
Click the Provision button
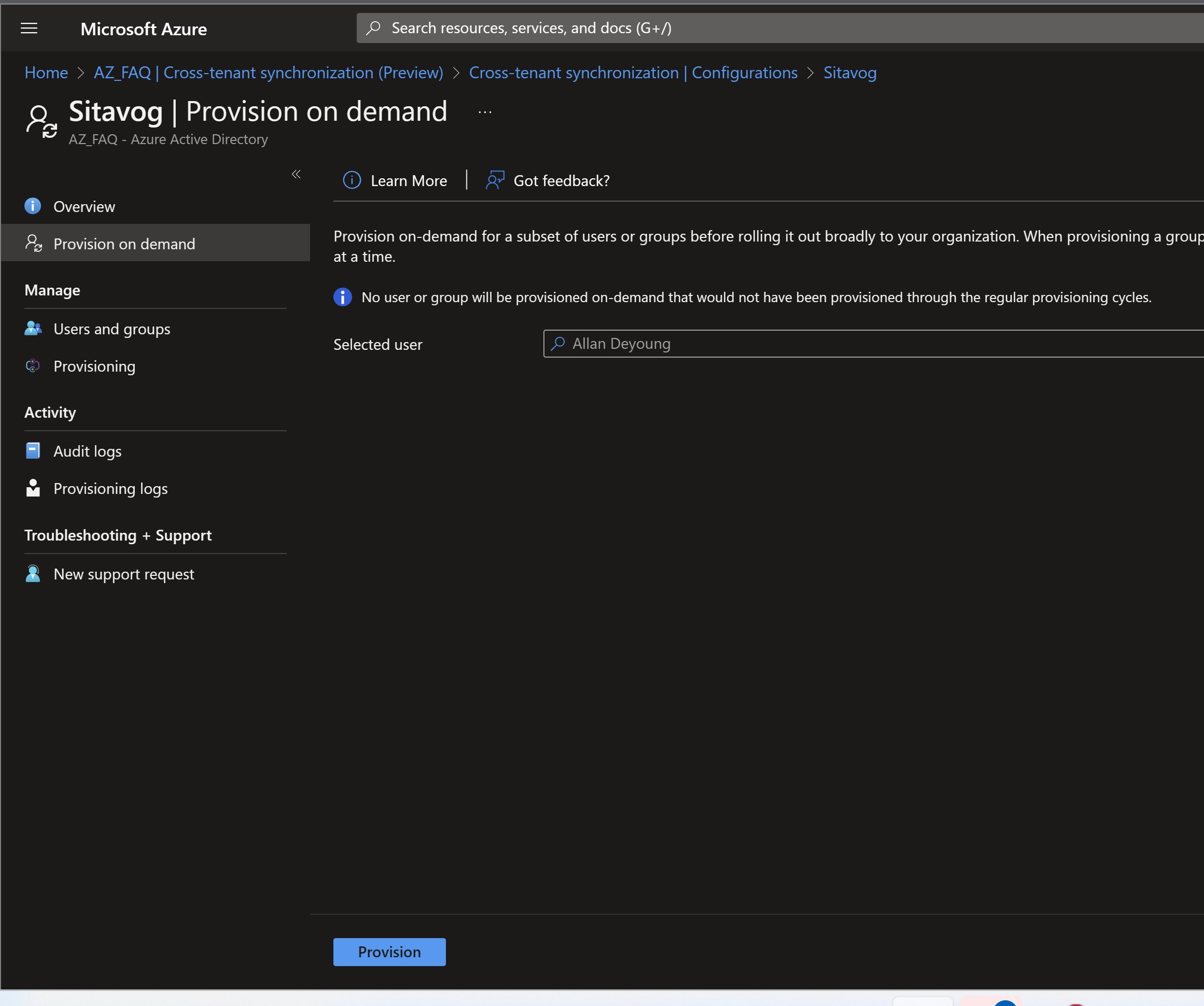[389, 952]
